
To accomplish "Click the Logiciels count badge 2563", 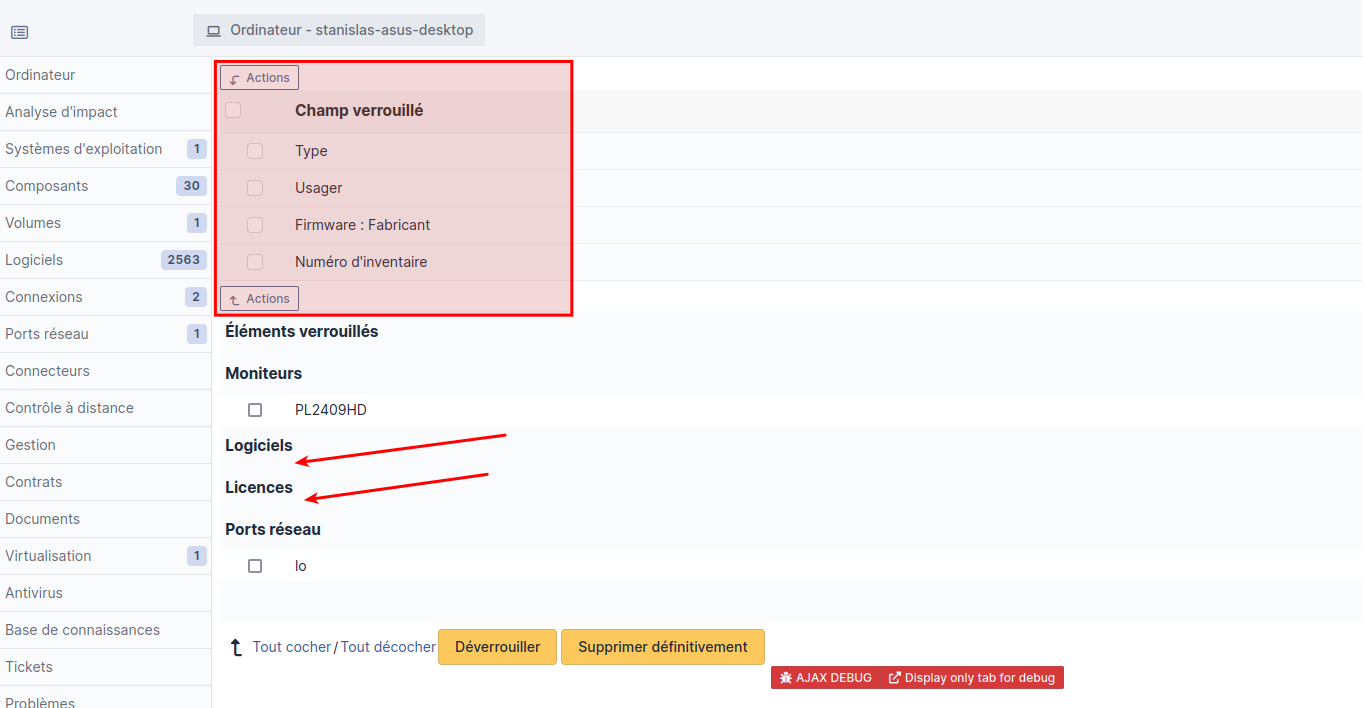I will coord(184,260).
